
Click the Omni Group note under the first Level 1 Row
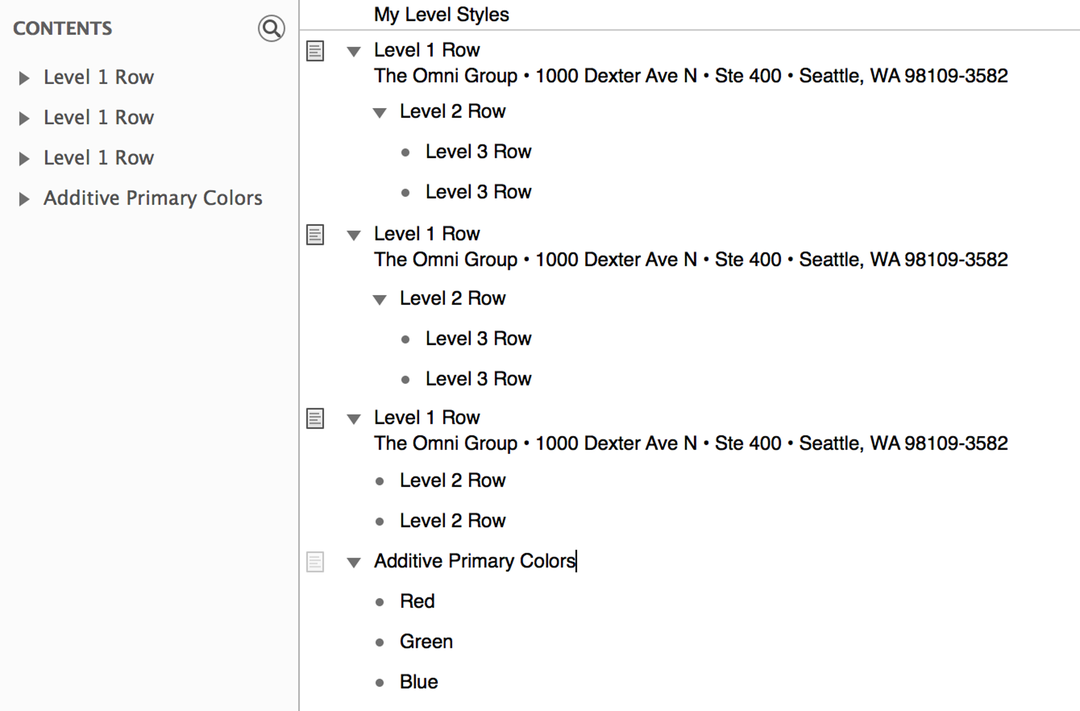point(691,76)
